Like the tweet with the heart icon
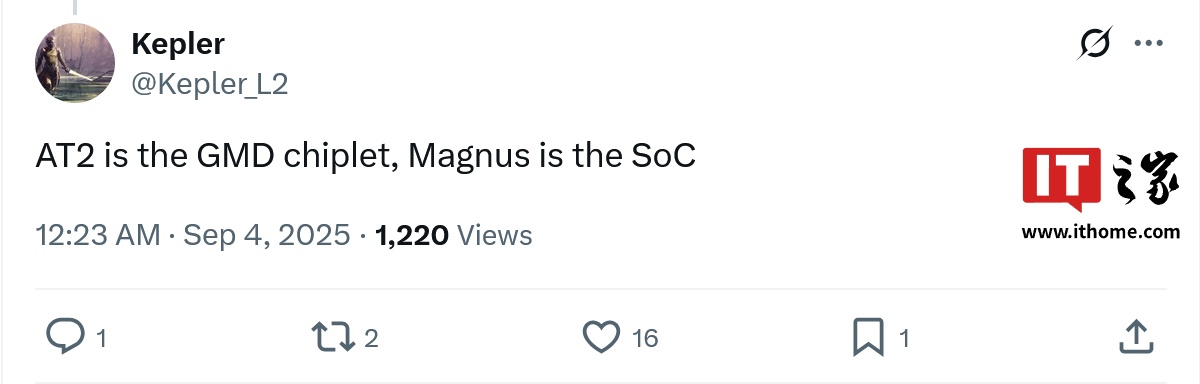This screenshot has width=1200, height=384. 602,337
